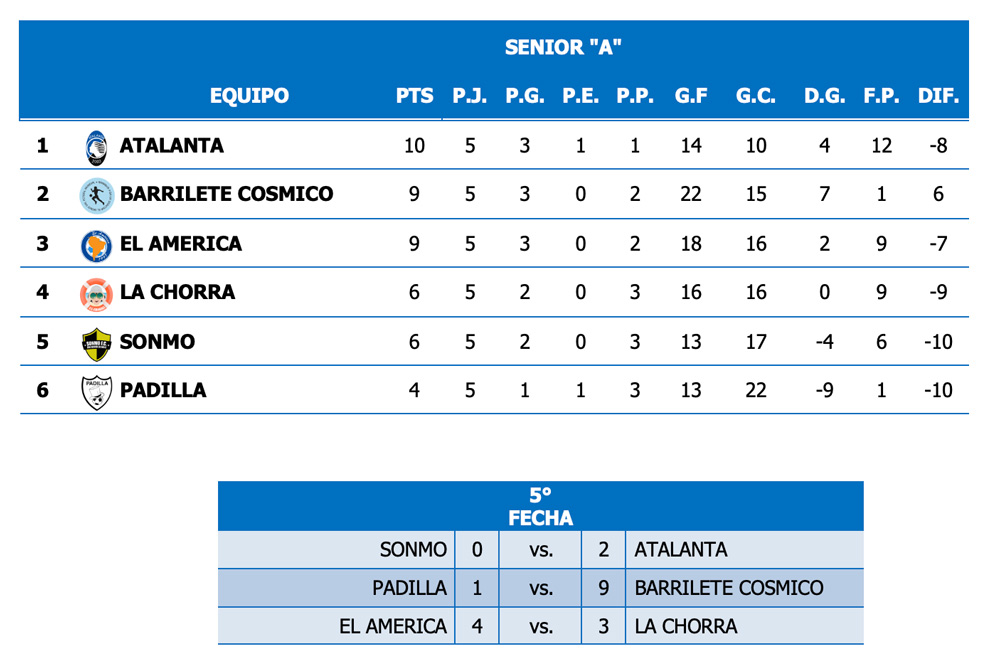
Task: Click the Padilla team shield icon
Action: (x=96, y=392)
